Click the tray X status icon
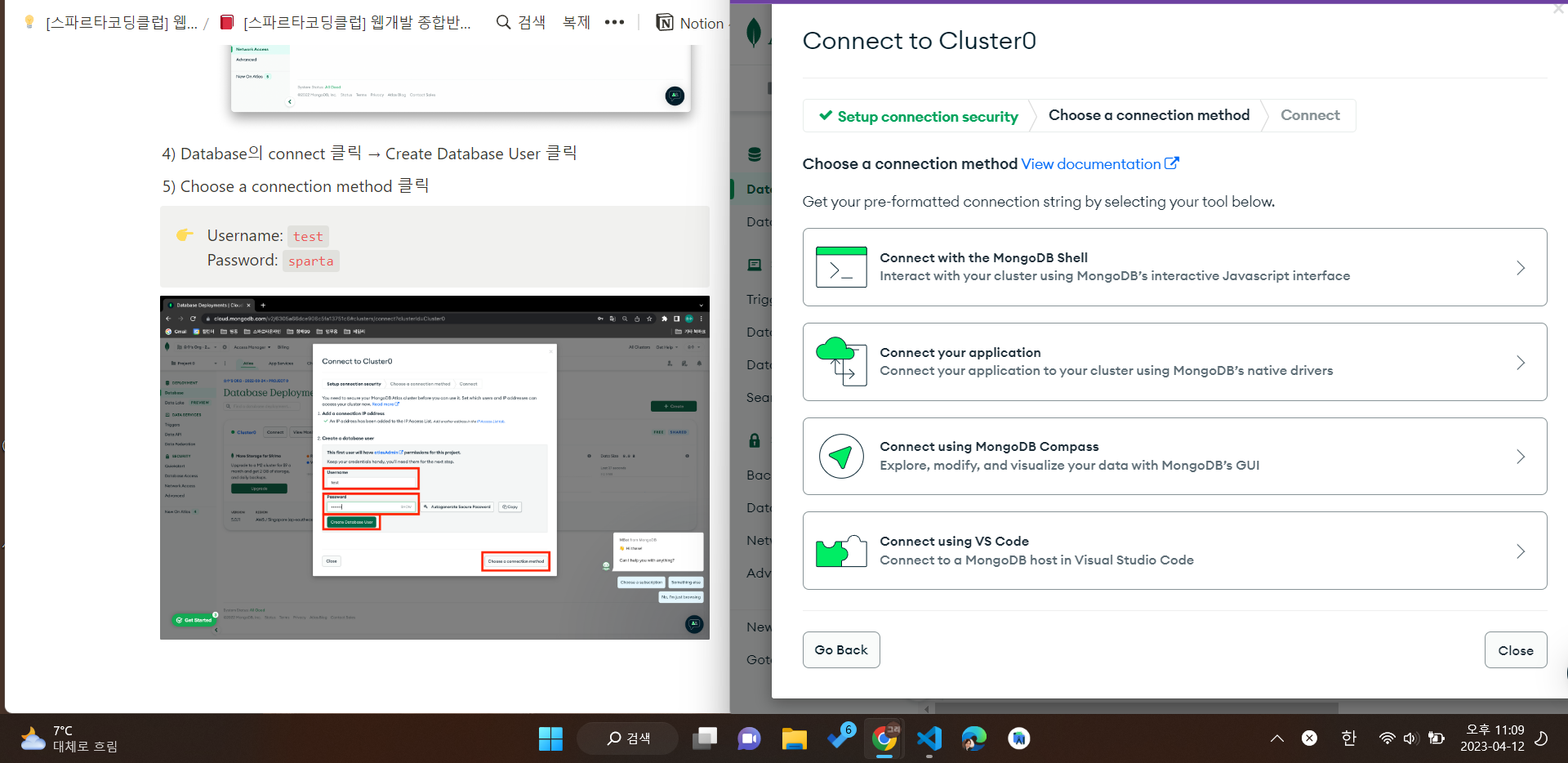The image size is (1568, 763). [1309, 738]
